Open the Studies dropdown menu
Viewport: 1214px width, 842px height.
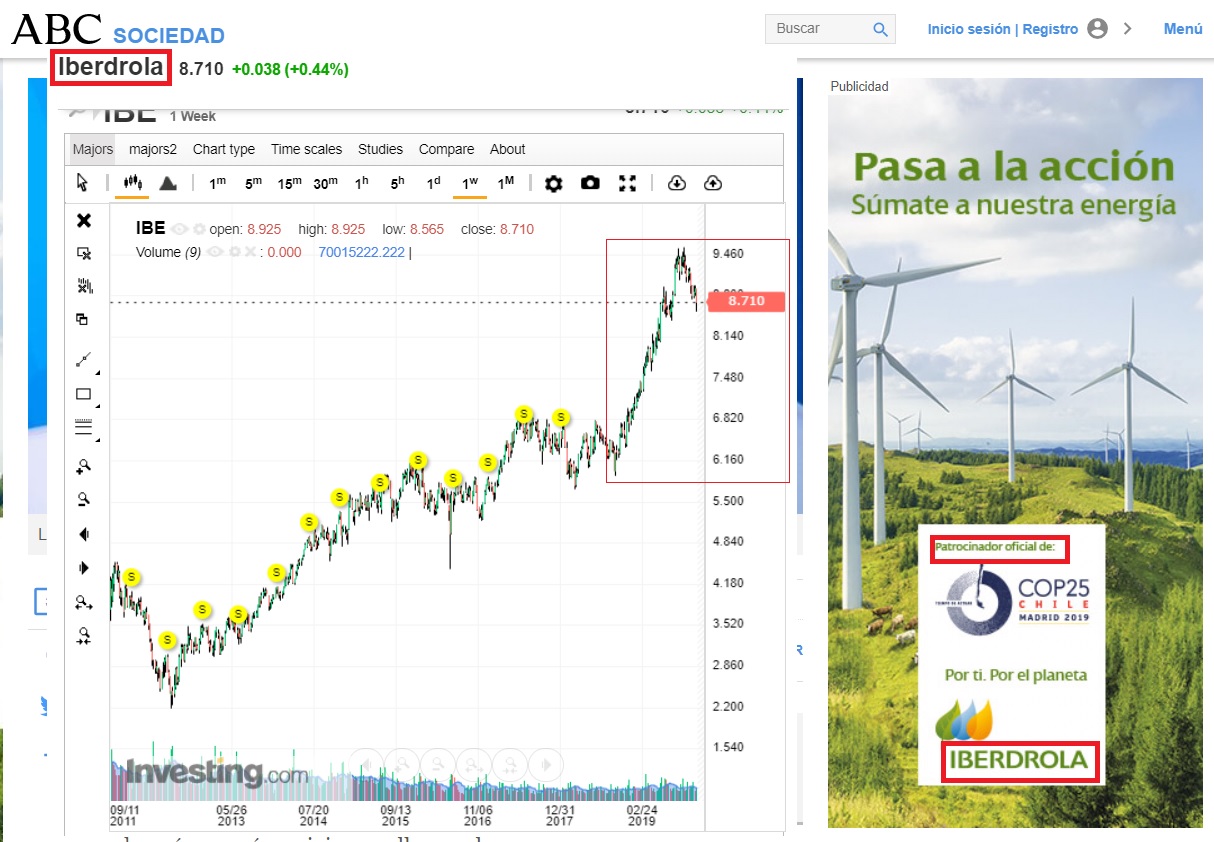(380, 149)
